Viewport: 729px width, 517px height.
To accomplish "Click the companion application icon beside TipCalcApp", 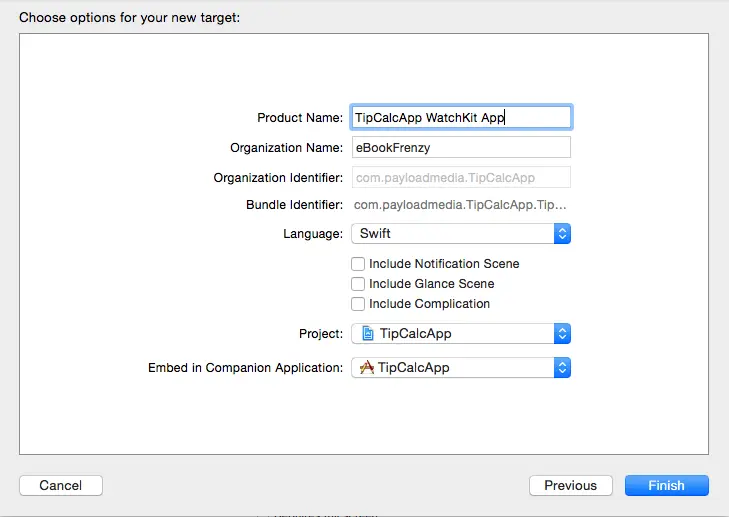I will tap(366, 367).
